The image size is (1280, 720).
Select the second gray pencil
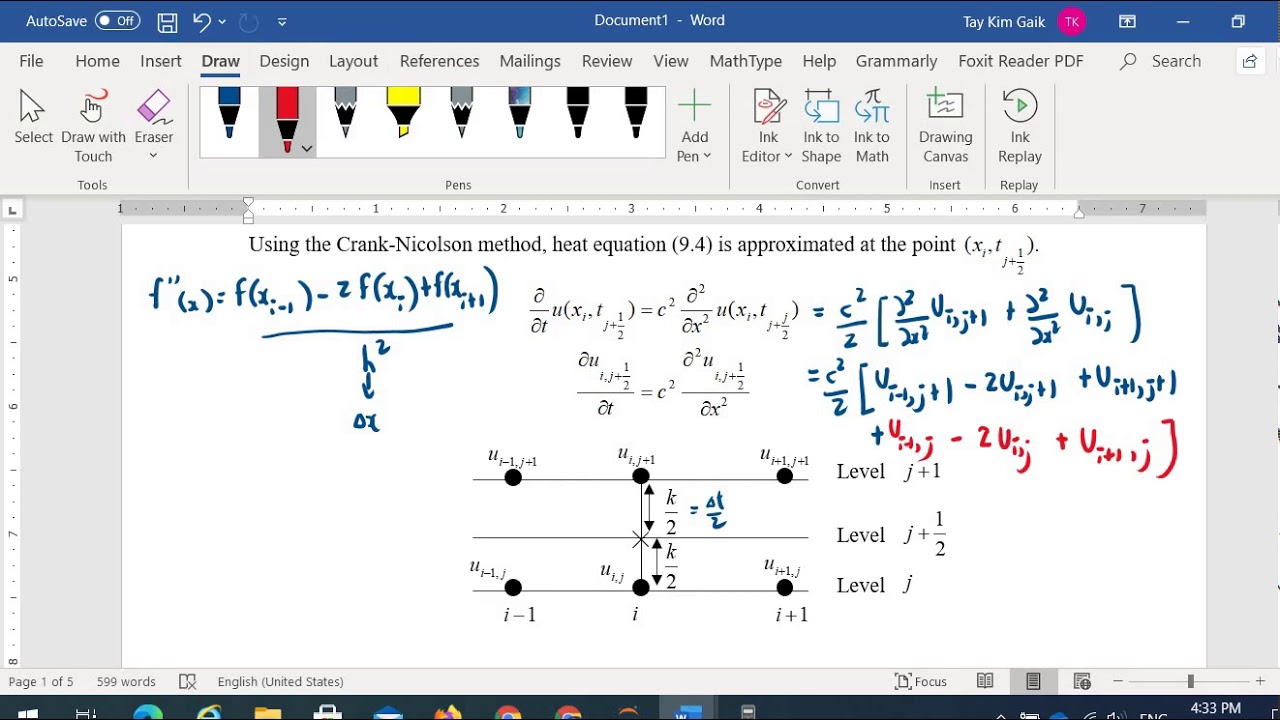click(x=461, y=112)
